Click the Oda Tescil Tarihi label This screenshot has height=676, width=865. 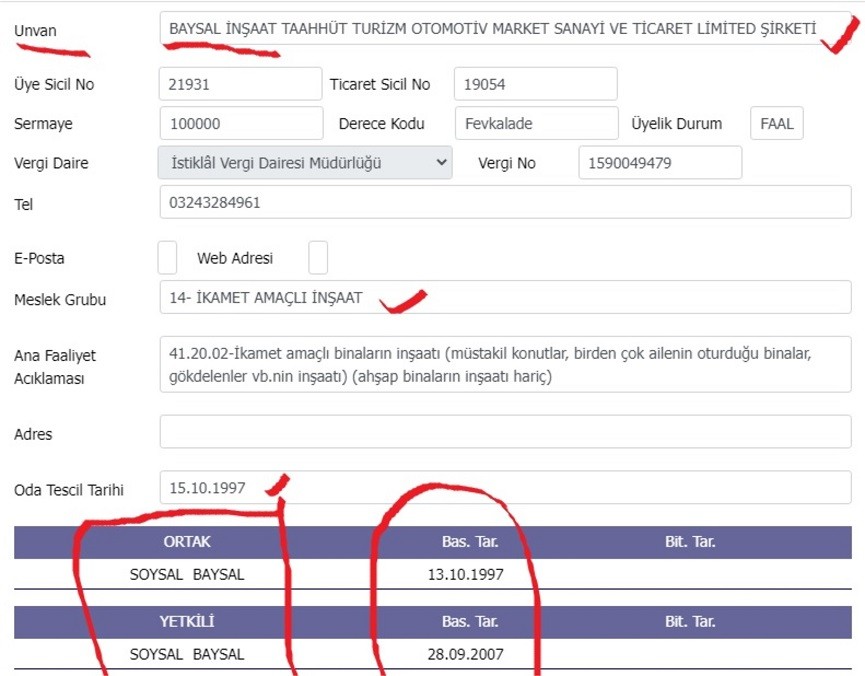coord(69,490)
